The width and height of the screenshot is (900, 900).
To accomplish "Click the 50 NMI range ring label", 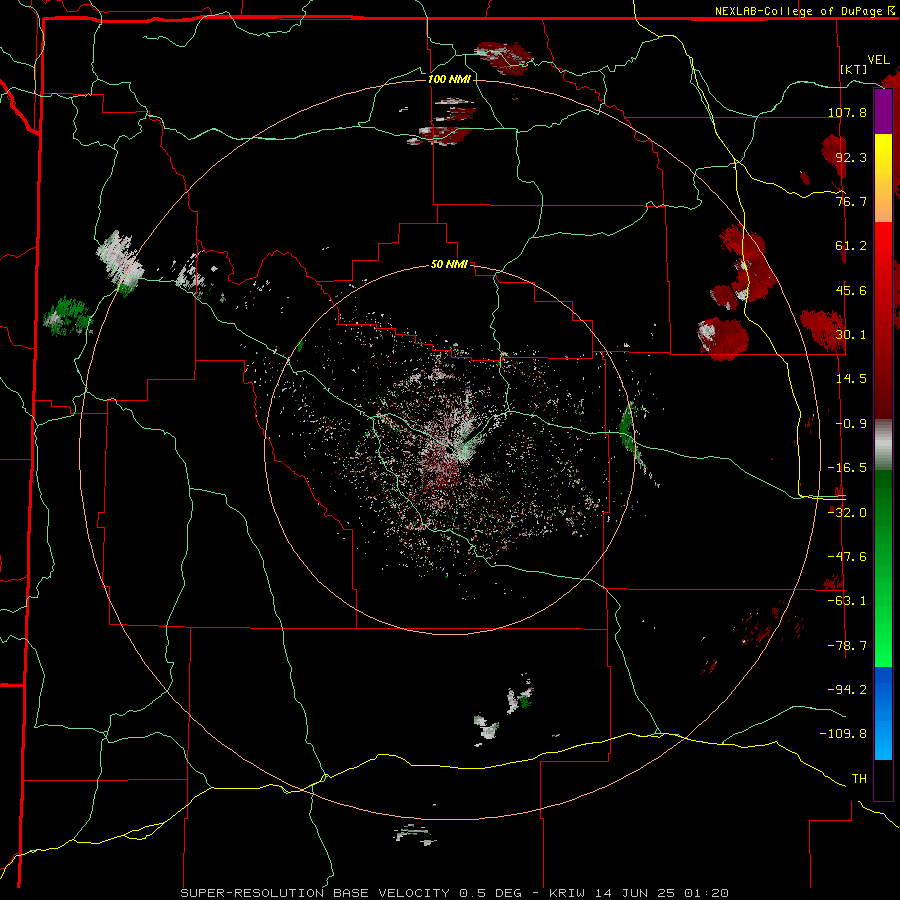I will [449, 265].
